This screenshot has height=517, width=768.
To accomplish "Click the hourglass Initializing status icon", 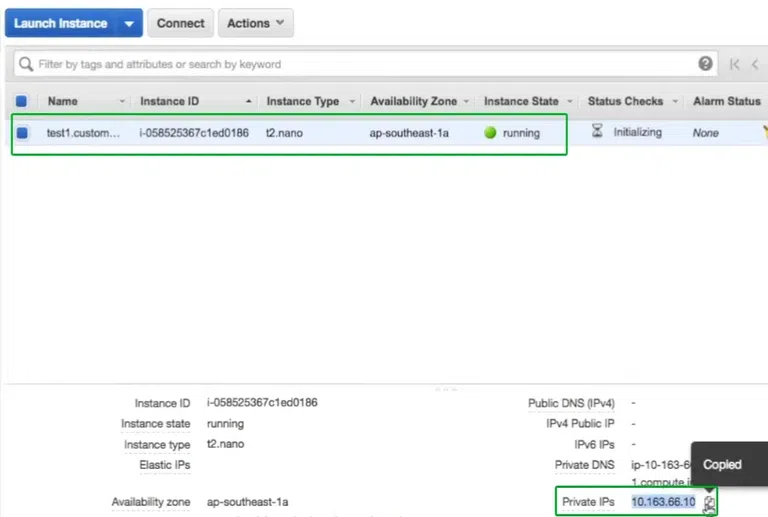I will (597, 131).
